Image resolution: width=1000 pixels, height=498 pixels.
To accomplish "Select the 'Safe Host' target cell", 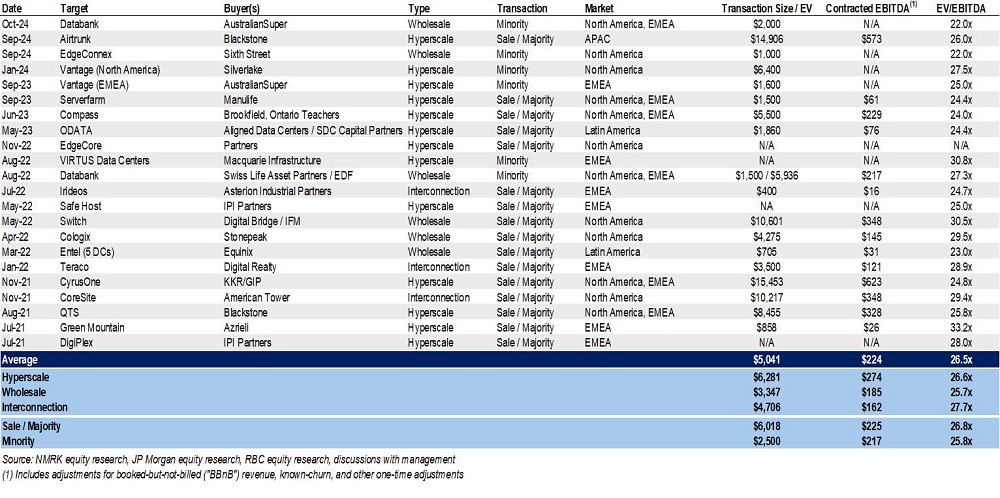I will [x=80, y=206].
